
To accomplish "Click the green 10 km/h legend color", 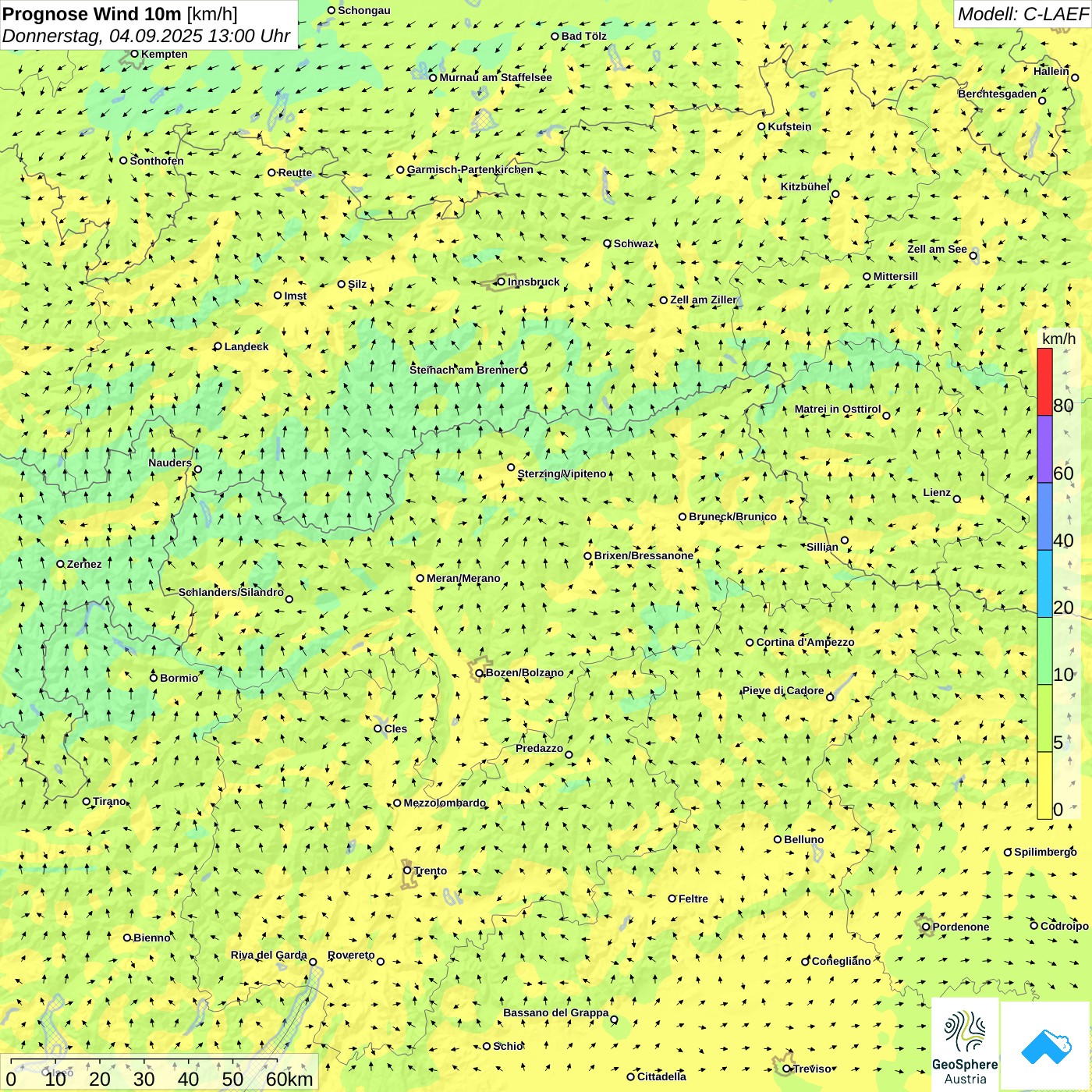I will coord(1044,651).
